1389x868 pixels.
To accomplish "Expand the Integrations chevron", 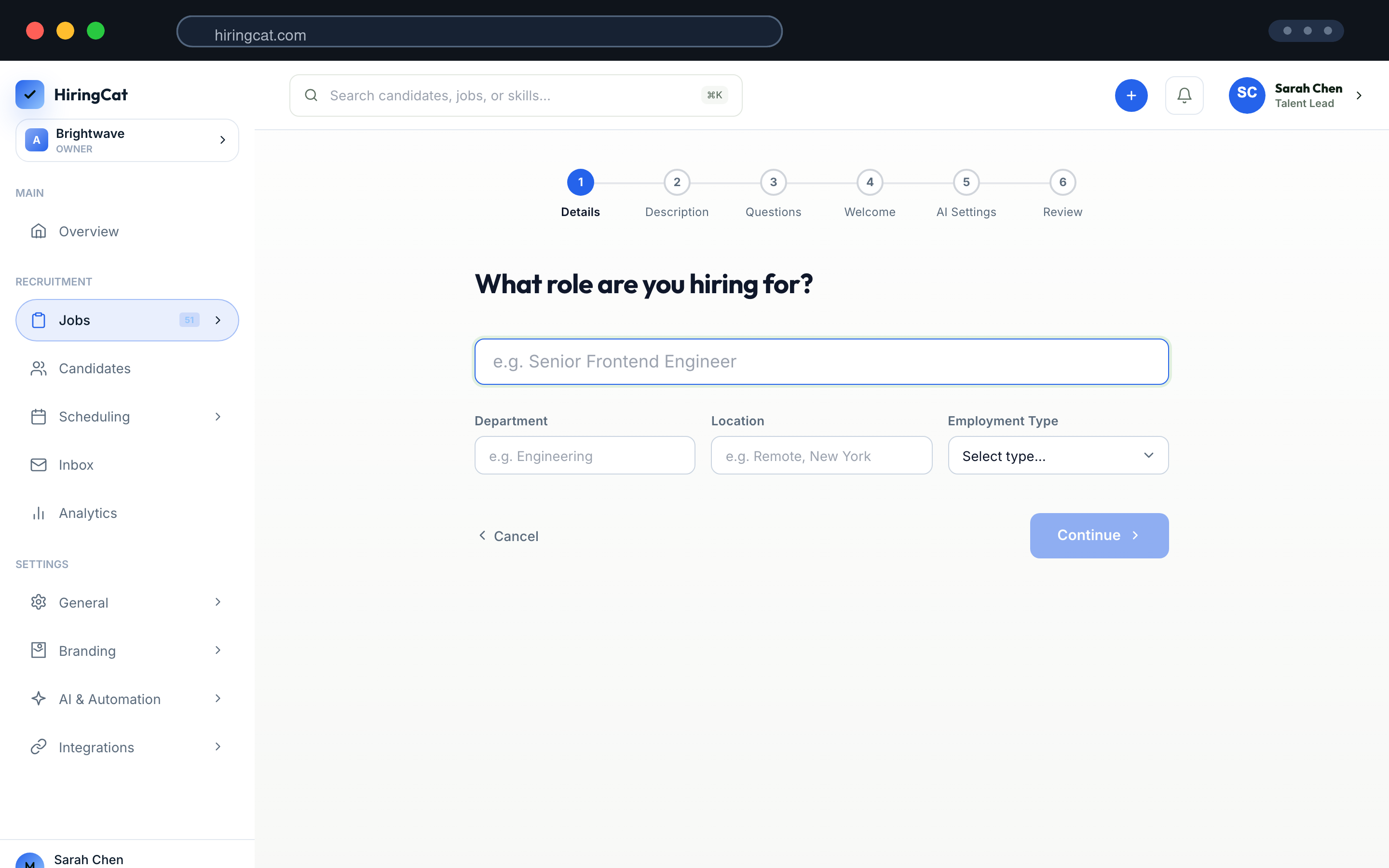I will tap(218, 747).
